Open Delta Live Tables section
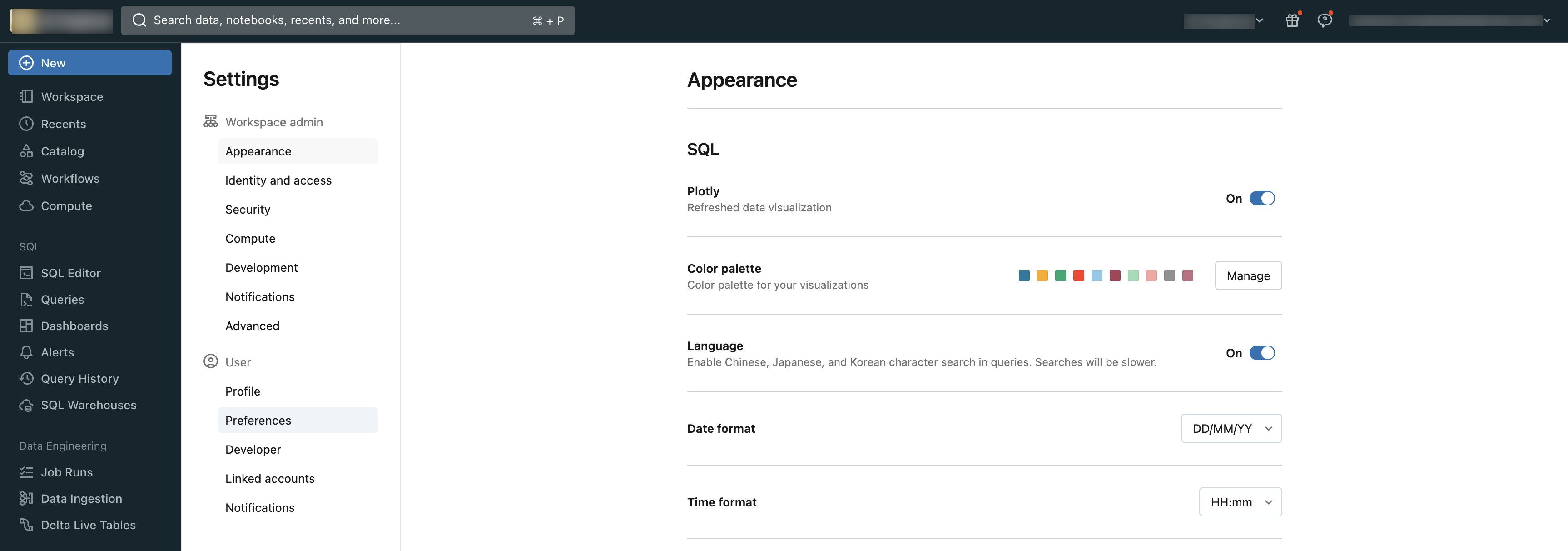This screenshot has height=551, width=1568. [88, 525]
